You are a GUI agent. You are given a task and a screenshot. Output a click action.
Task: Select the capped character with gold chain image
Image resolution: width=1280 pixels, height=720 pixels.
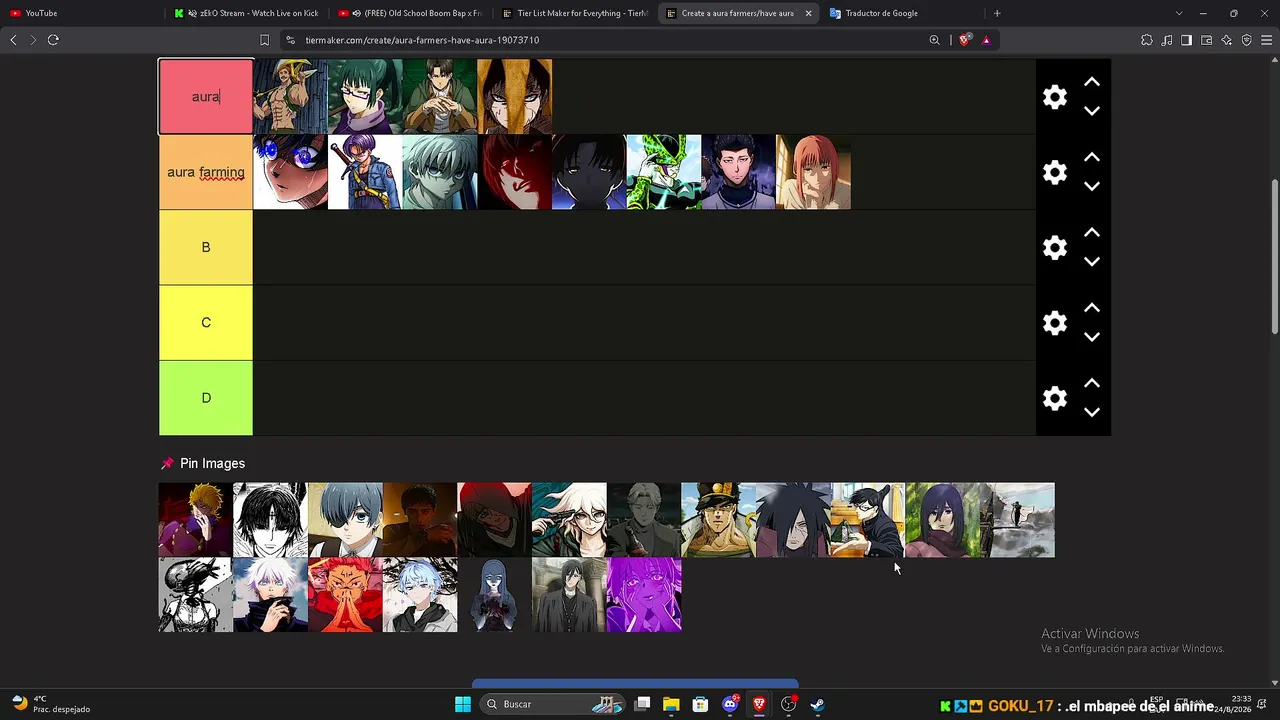pos(718,520)
